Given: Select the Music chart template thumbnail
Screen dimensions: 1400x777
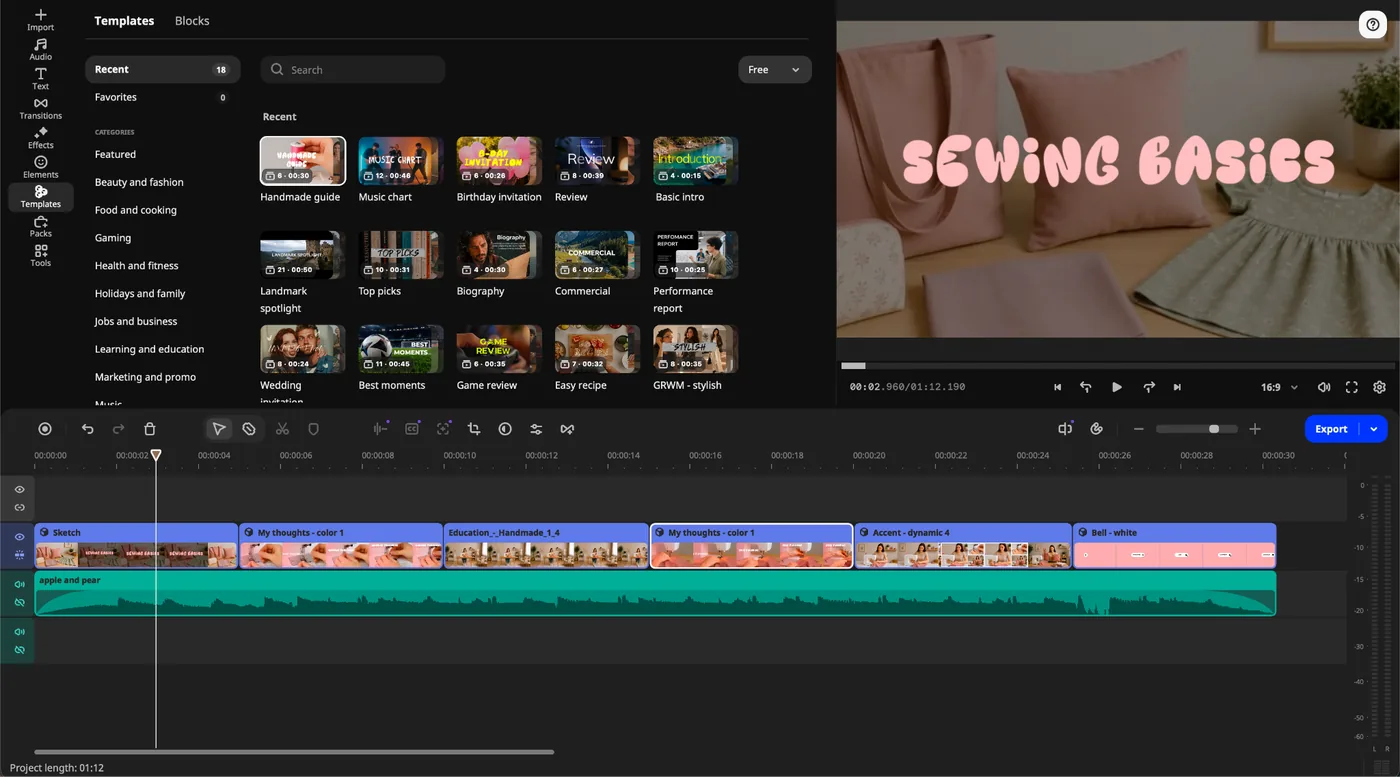Looking at the screenshot, I should [401, 161].
